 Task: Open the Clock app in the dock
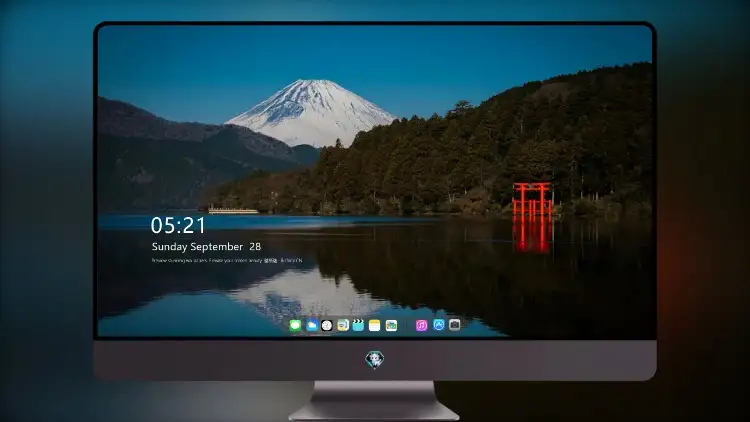pyautogui.click(x=327, y=325)
